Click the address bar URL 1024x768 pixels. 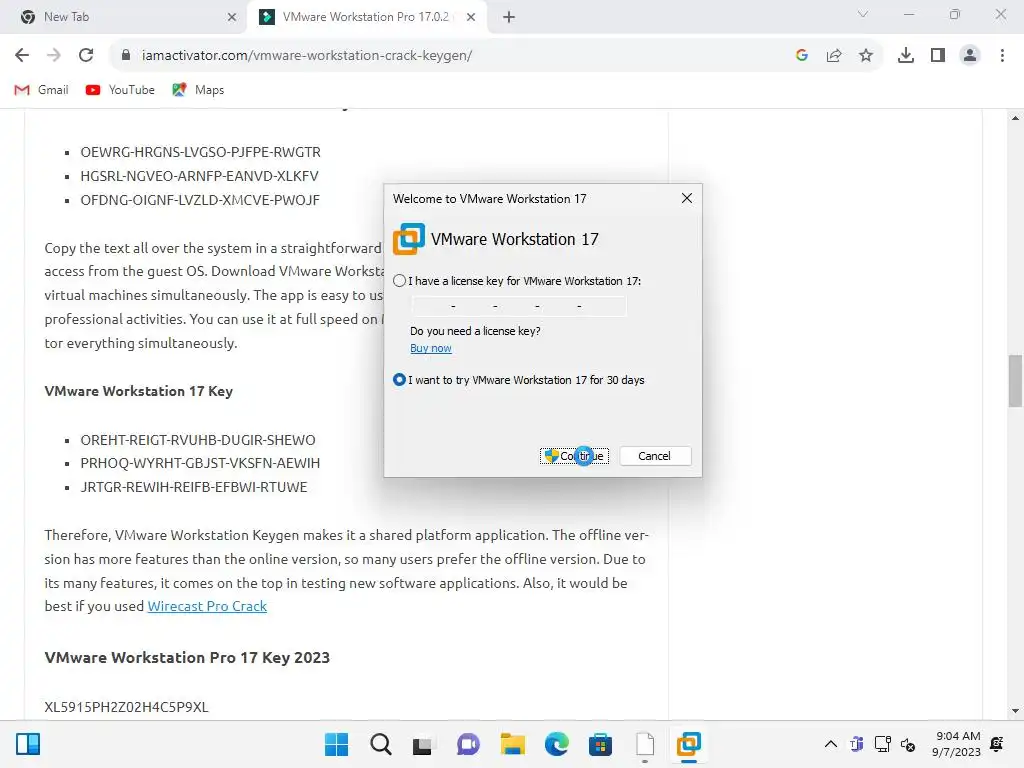307,56
